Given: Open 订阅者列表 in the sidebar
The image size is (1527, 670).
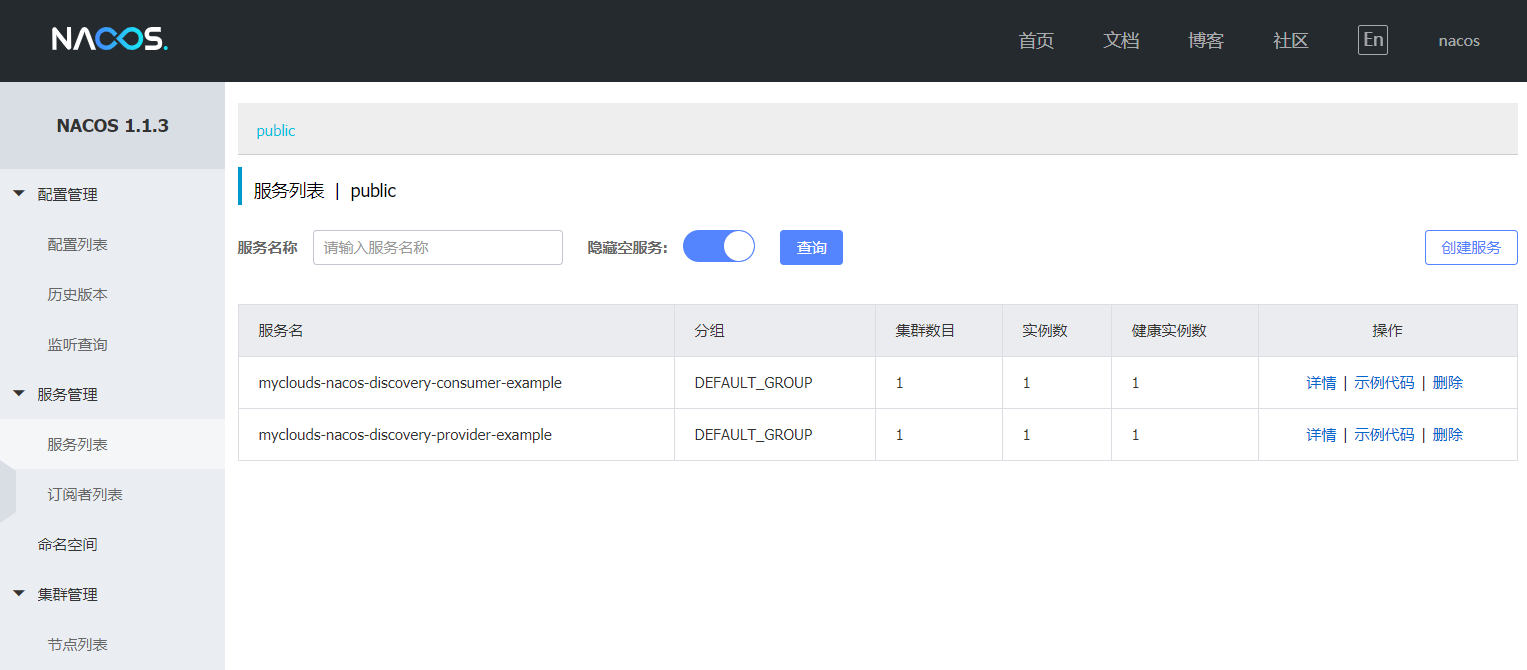Looking at the screenshot, I should pos(85,495).
